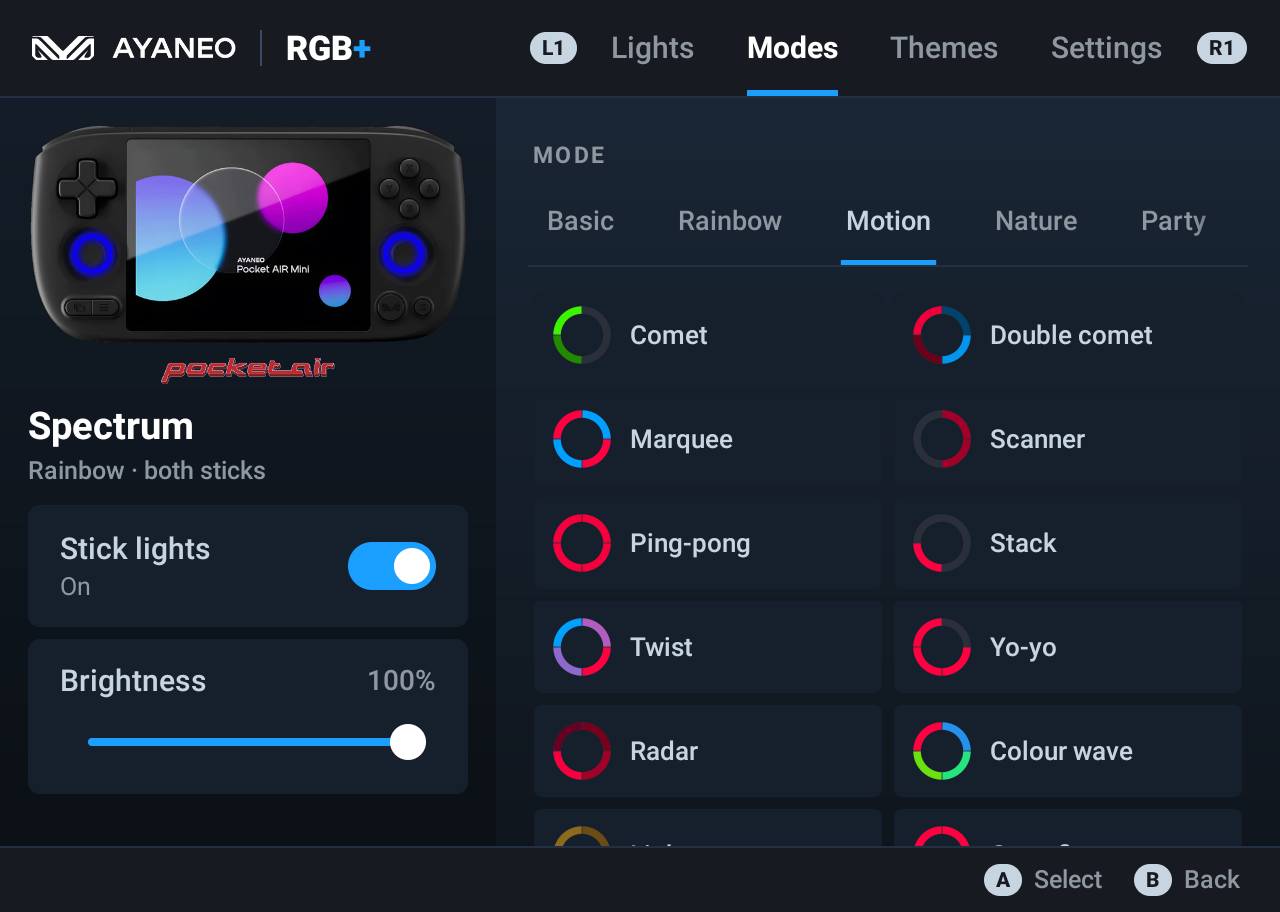Click the Spectrum mode heading
The width and height of the screenshot is (1280, 912).
click(111, 427)
